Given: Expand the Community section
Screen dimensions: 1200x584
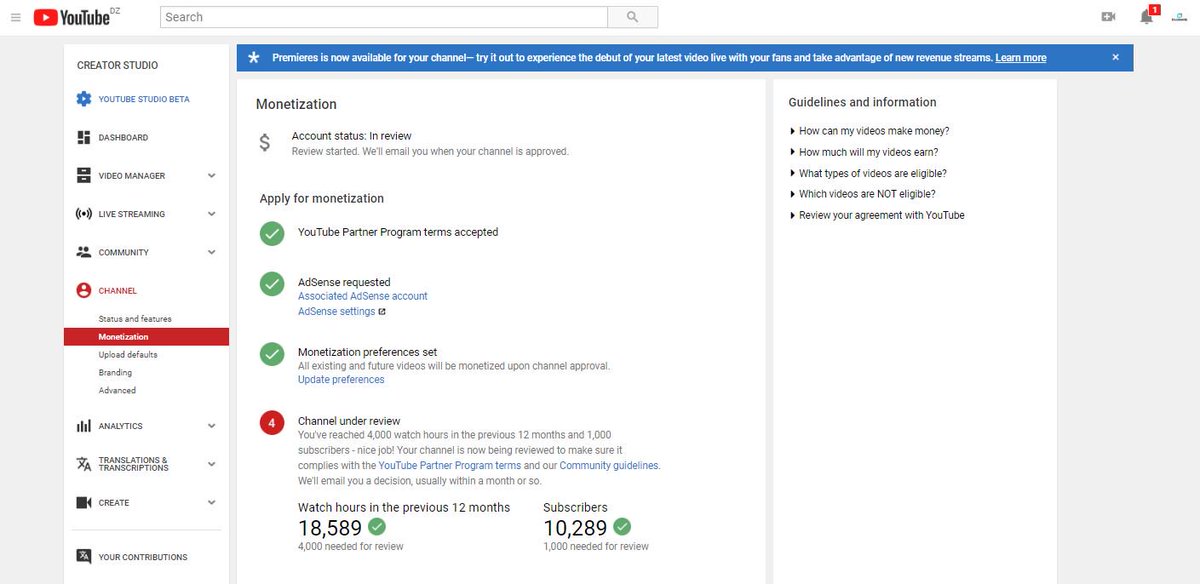Looking at the screenshot, I should coord(211,252).
